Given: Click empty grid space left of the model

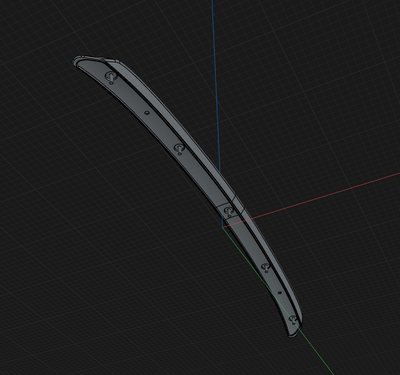Looking at the screenshot, I should tap(67, 200).
